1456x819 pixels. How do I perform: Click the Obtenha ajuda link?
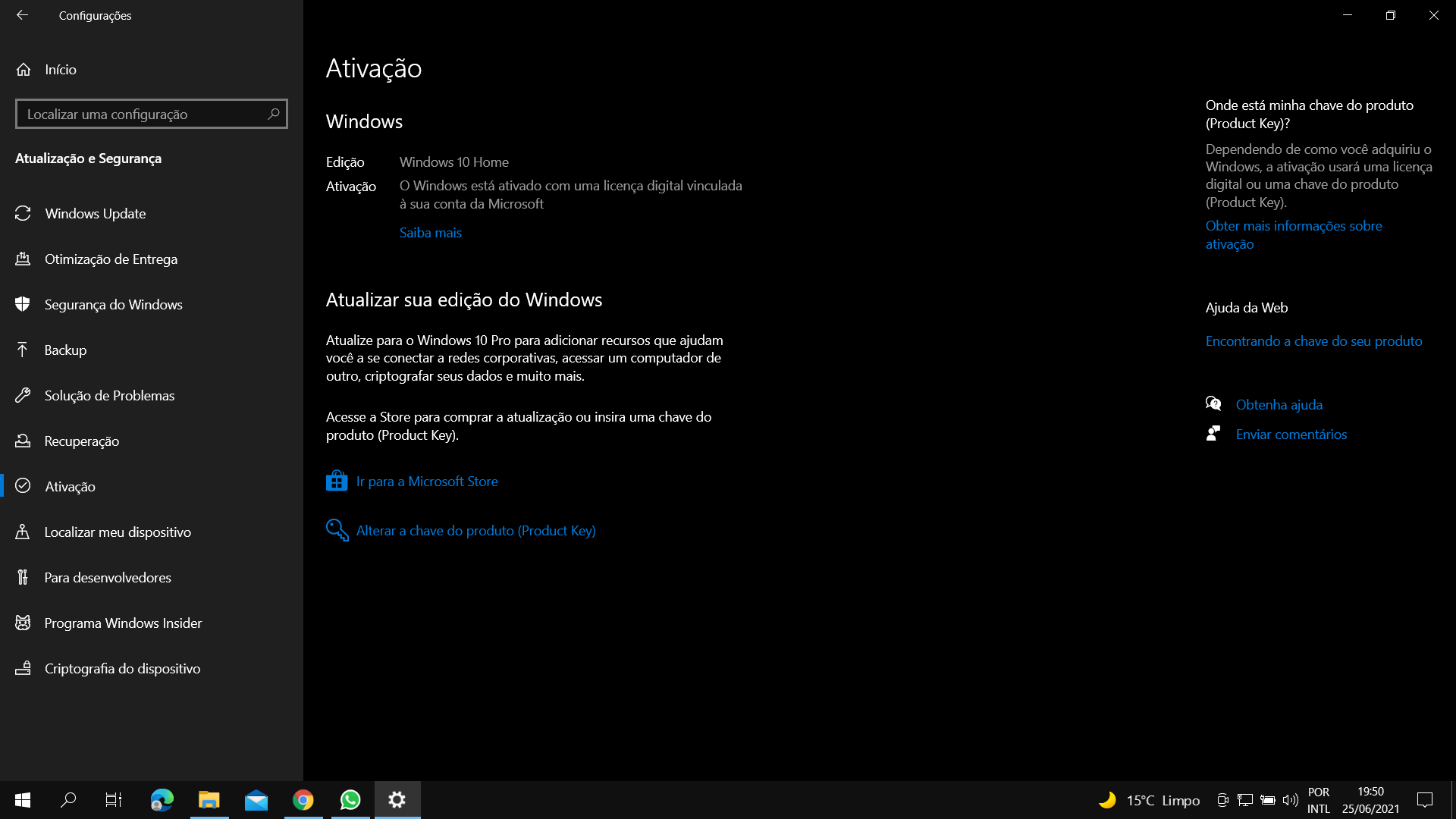tap(1279, 404)
